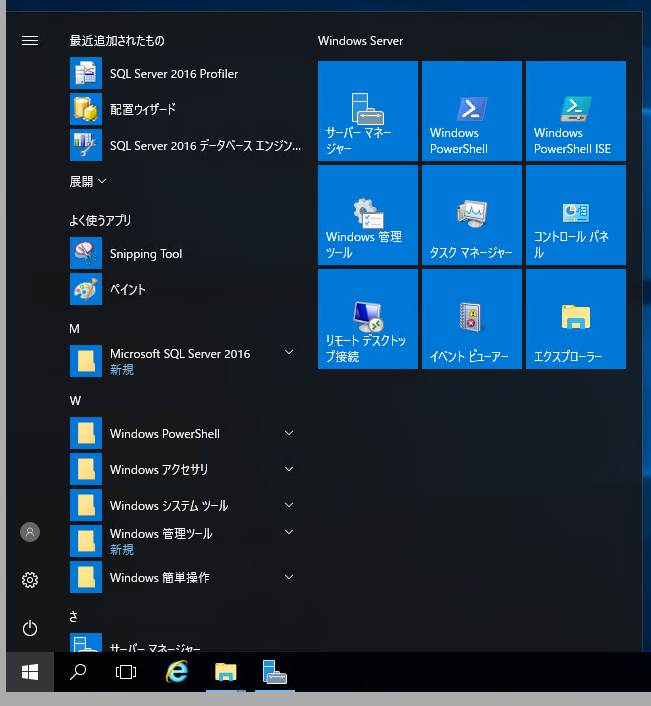Open サーバー マネージャー entry under さ
This screenshot has width=651, height=706.
(182, 643)
